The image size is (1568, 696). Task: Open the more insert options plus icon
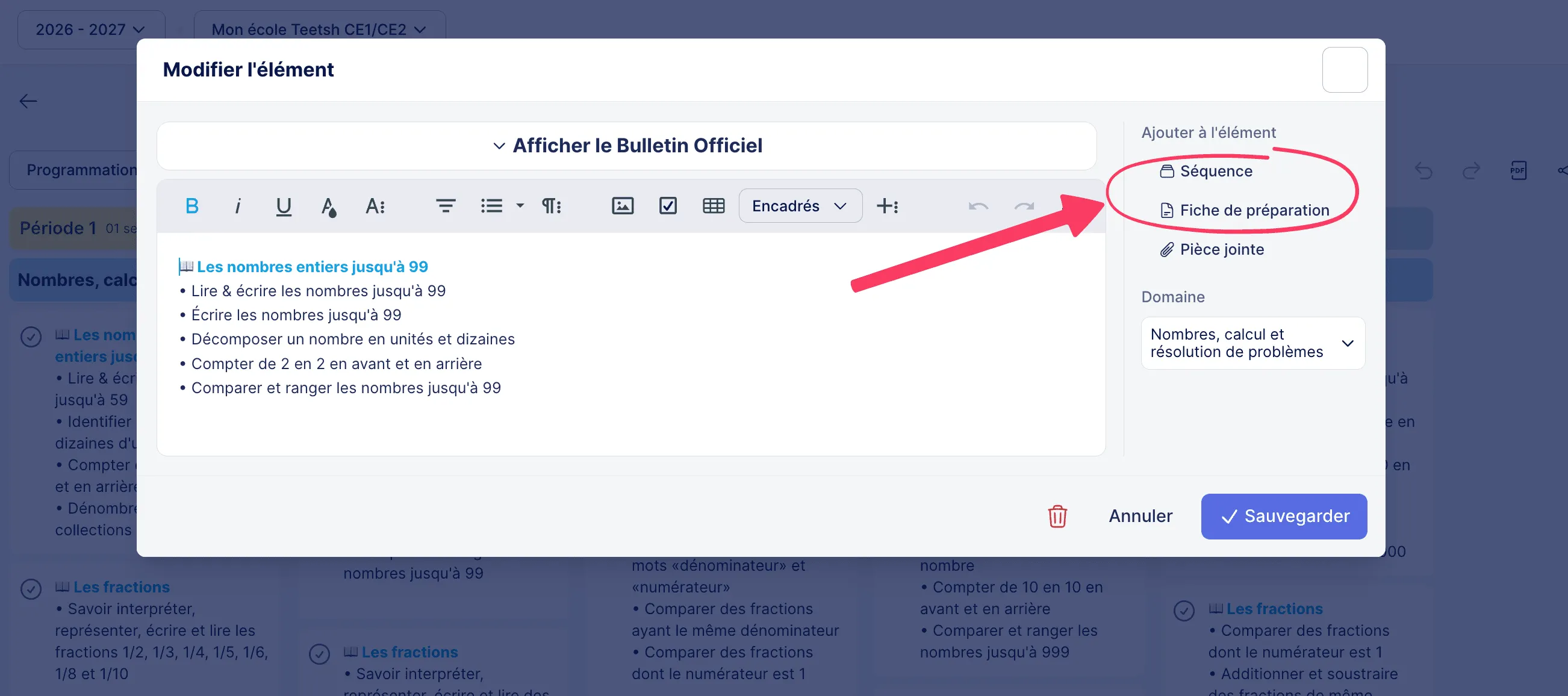pyautogui.click(x=888, y=207)
